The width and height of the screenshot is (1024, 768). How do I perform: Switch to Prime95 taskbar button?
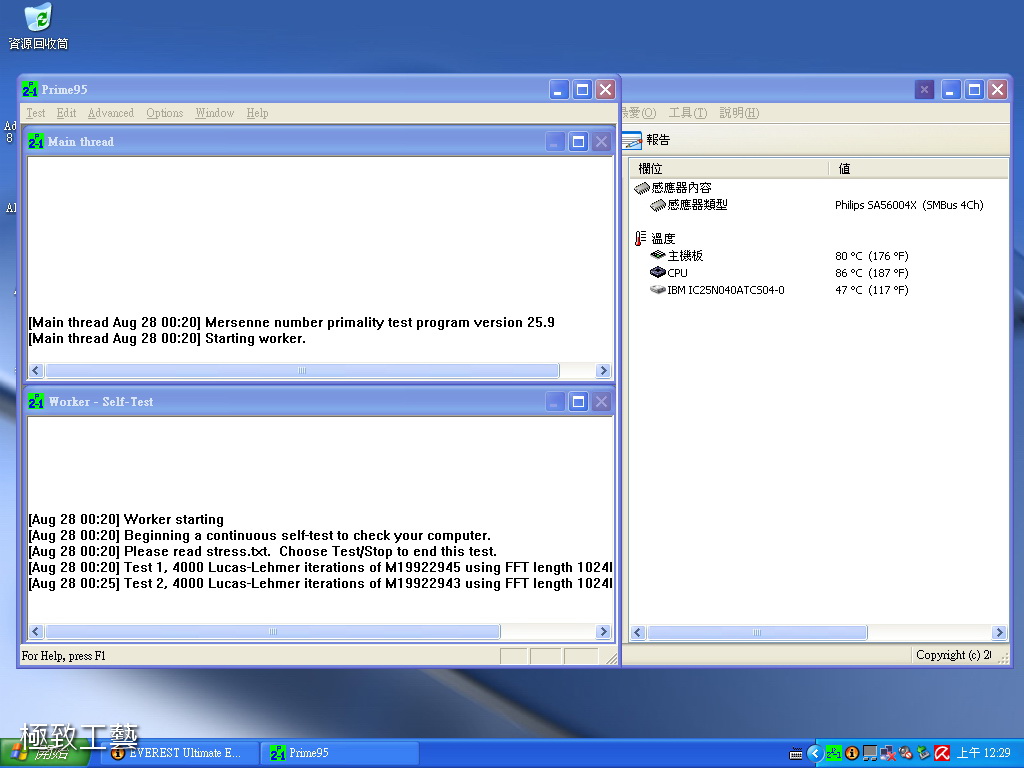pyautogui.click(x=340, y=753)
